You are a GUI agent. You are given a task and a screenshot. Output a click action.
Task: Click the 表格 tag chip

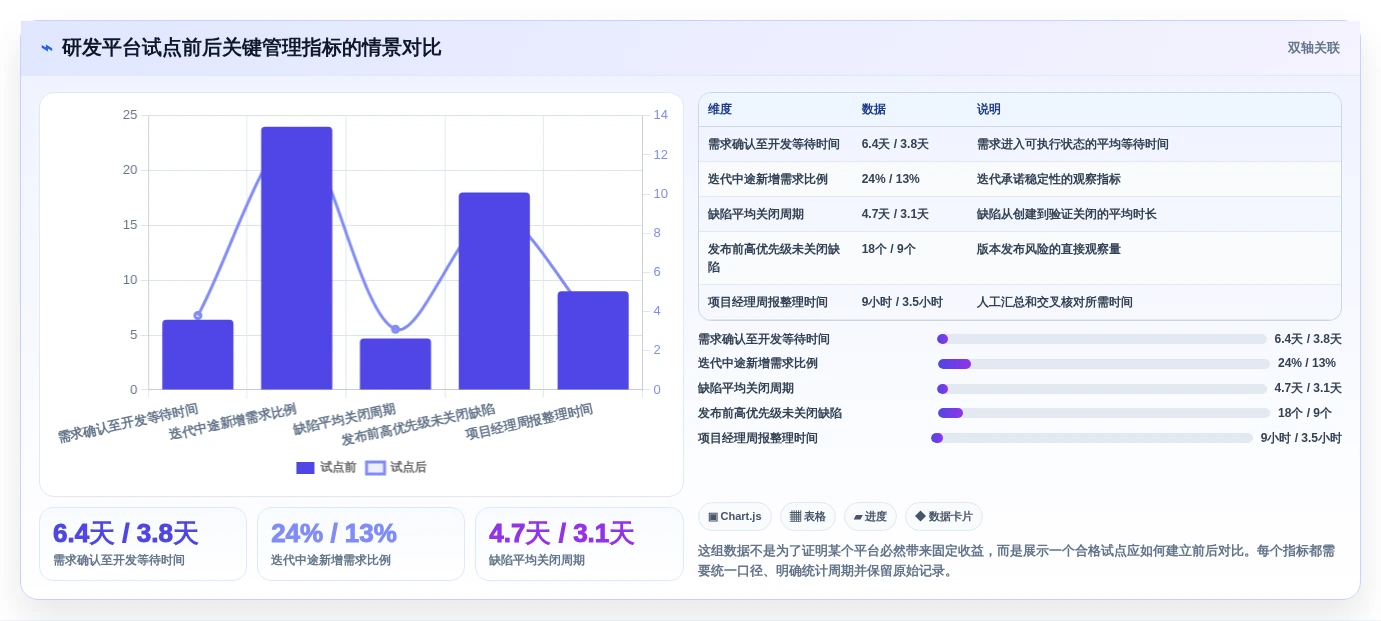pos(808,516)
